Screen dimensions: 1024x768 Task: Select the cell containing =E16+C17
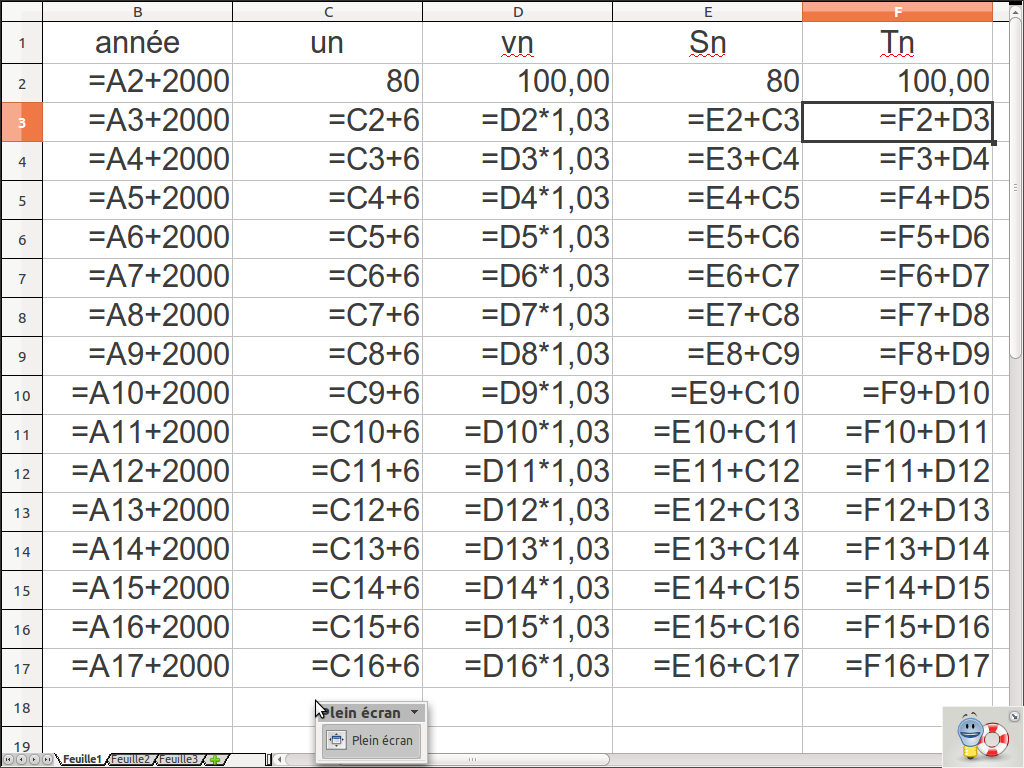pos(707,666)
